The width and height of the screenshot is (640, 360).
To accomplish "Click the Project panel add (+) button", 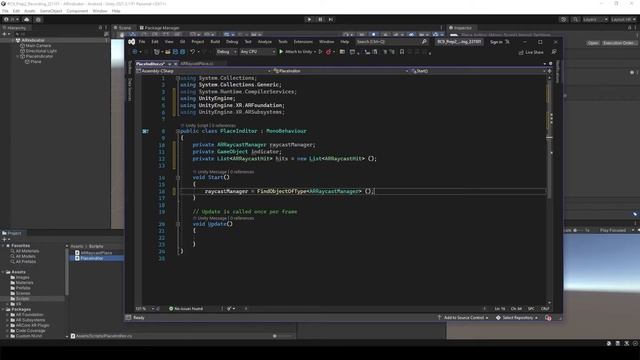I will 5,240.
